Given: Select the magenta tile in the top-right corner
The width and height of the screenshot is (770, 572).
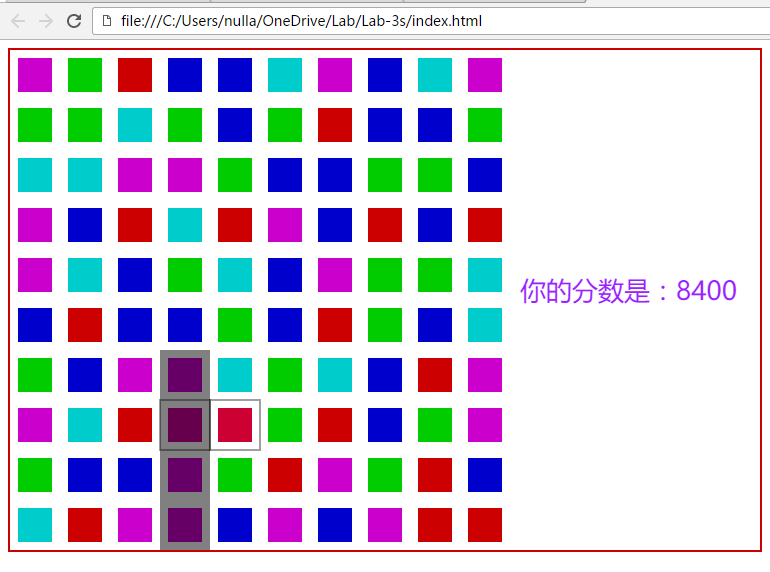Looking at the screenshot, I should point(485,75).
